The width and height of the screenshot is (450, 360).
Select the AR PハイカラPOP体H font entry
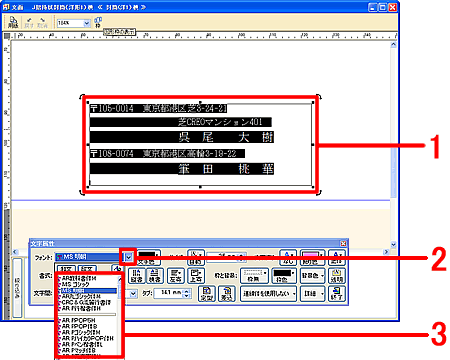87,338
